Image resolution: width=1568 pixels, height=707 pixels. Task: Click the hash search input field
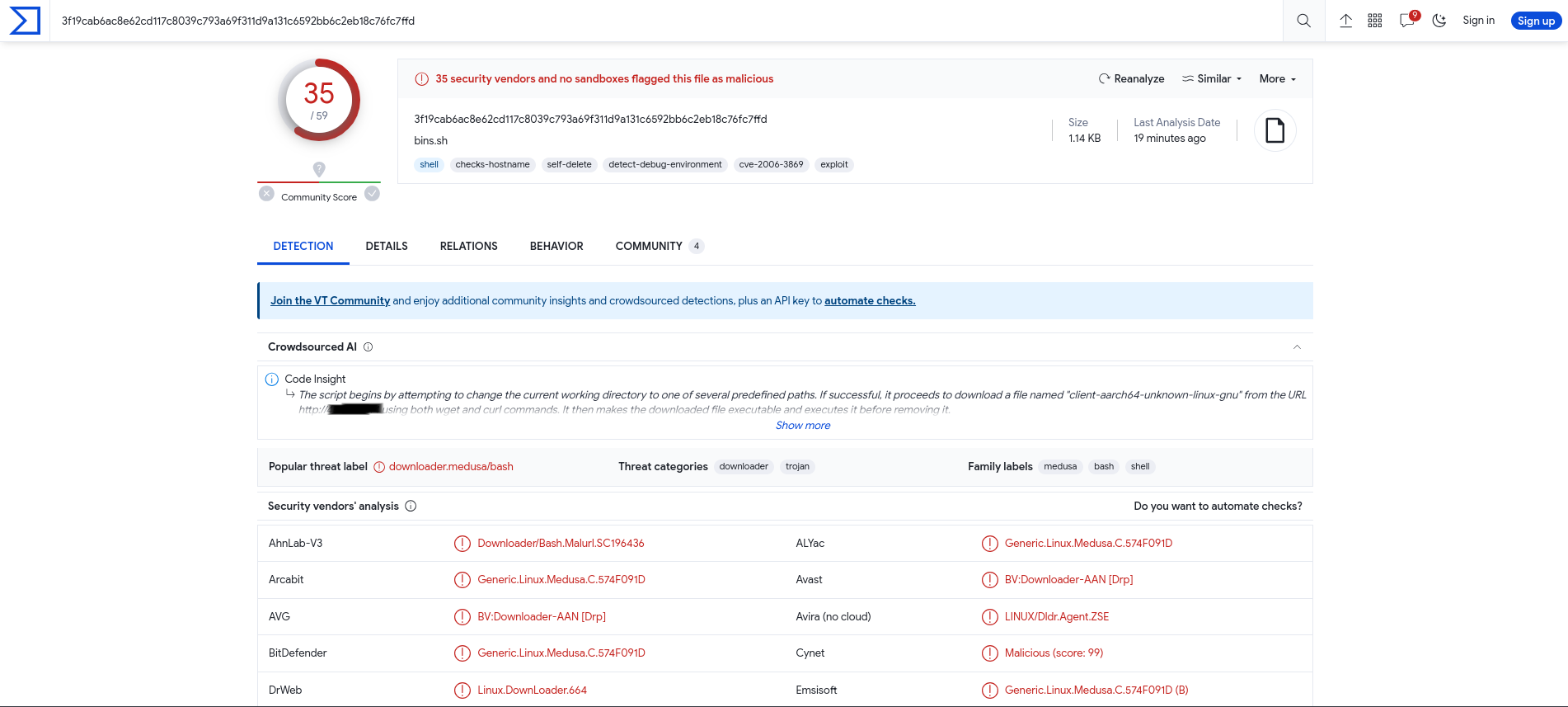668,21
